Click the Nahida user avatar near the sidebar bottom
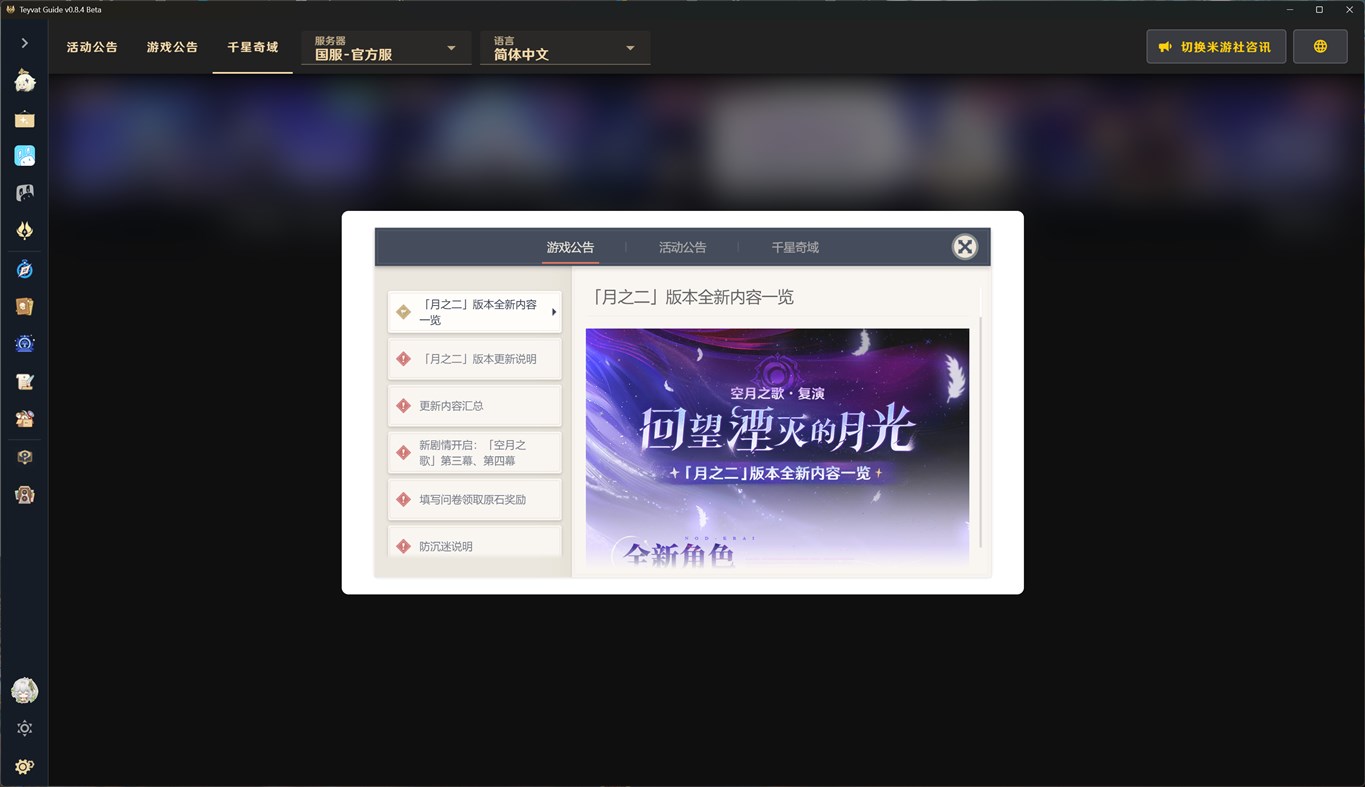Image resolution: width=1365 pixels, height=787 pixels. (x=24, y=690)
